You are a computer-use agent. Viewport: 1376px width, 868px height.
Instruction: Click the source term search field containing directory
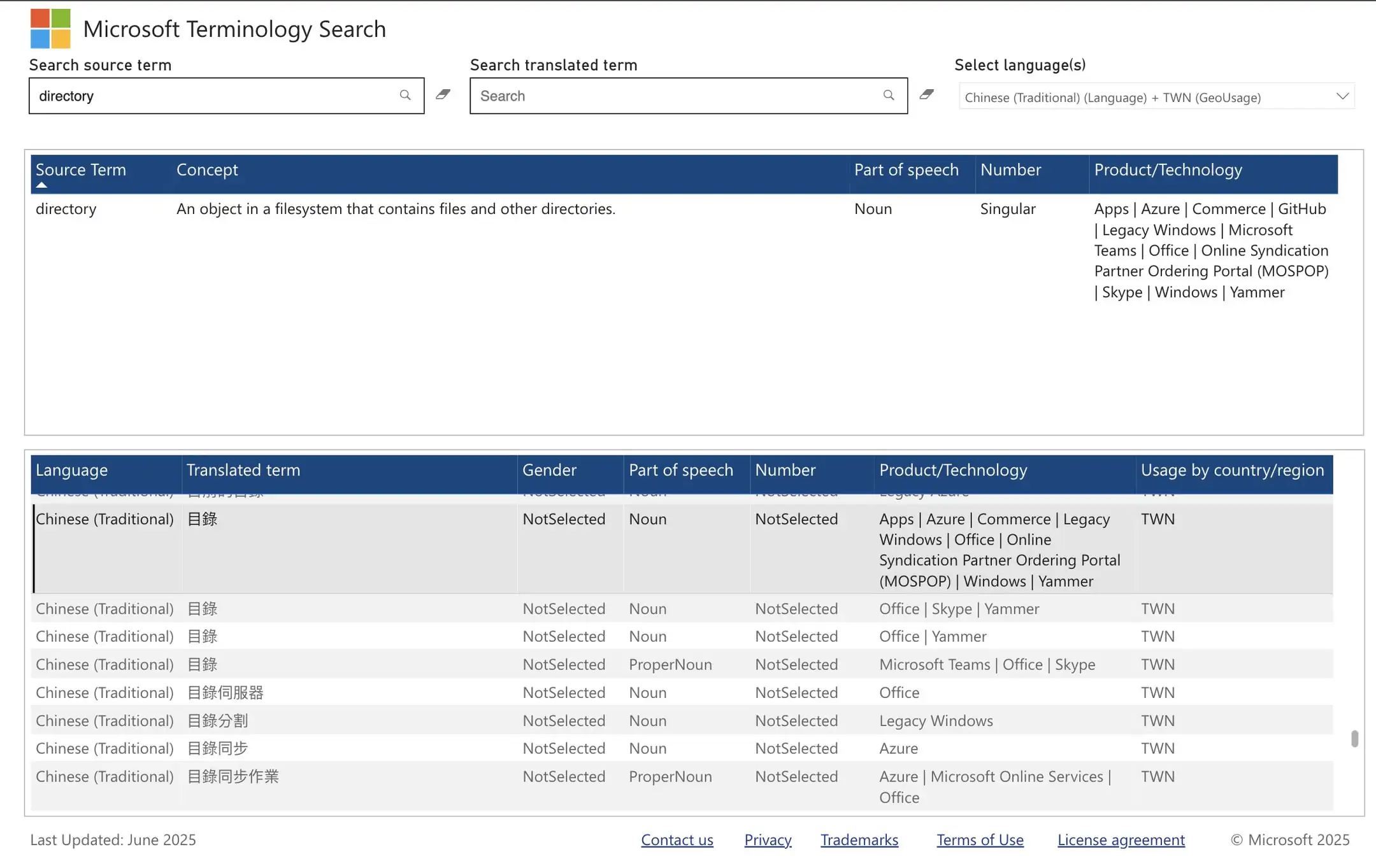[x=227, y=96]
